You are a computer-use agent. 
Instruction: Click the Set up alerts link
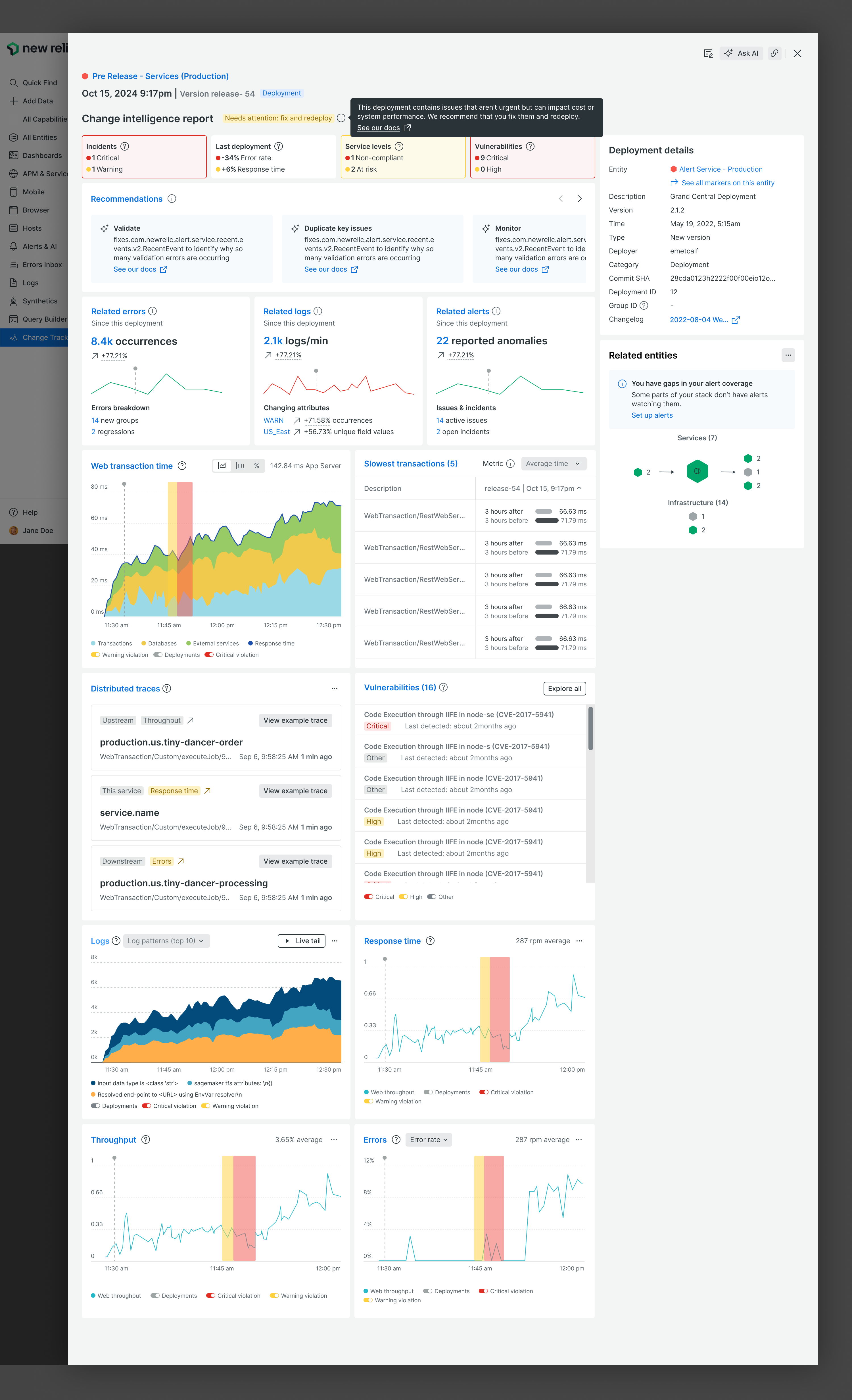click(652, 415)
